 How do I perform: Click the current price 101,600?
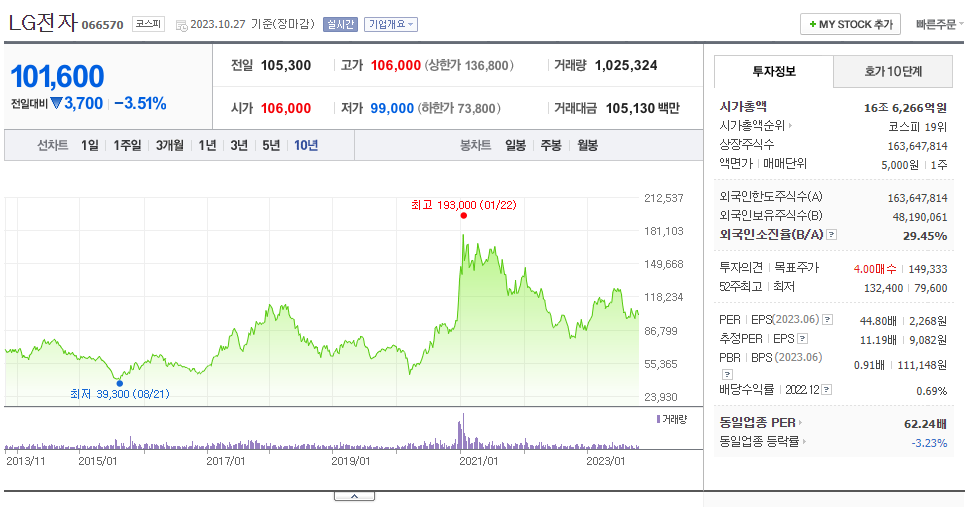click(57, 77)
